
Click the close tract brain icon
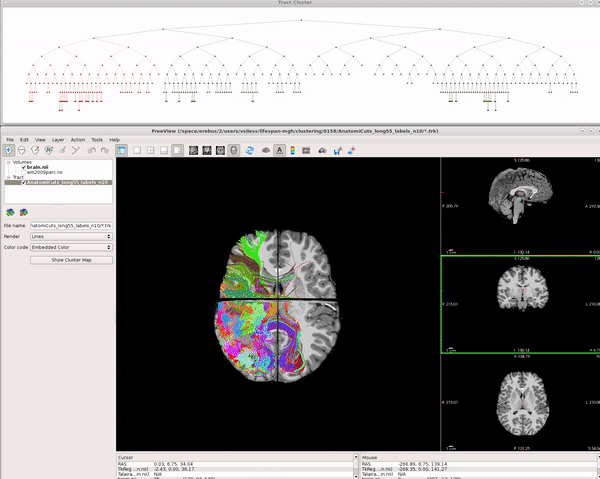point(24,212)
